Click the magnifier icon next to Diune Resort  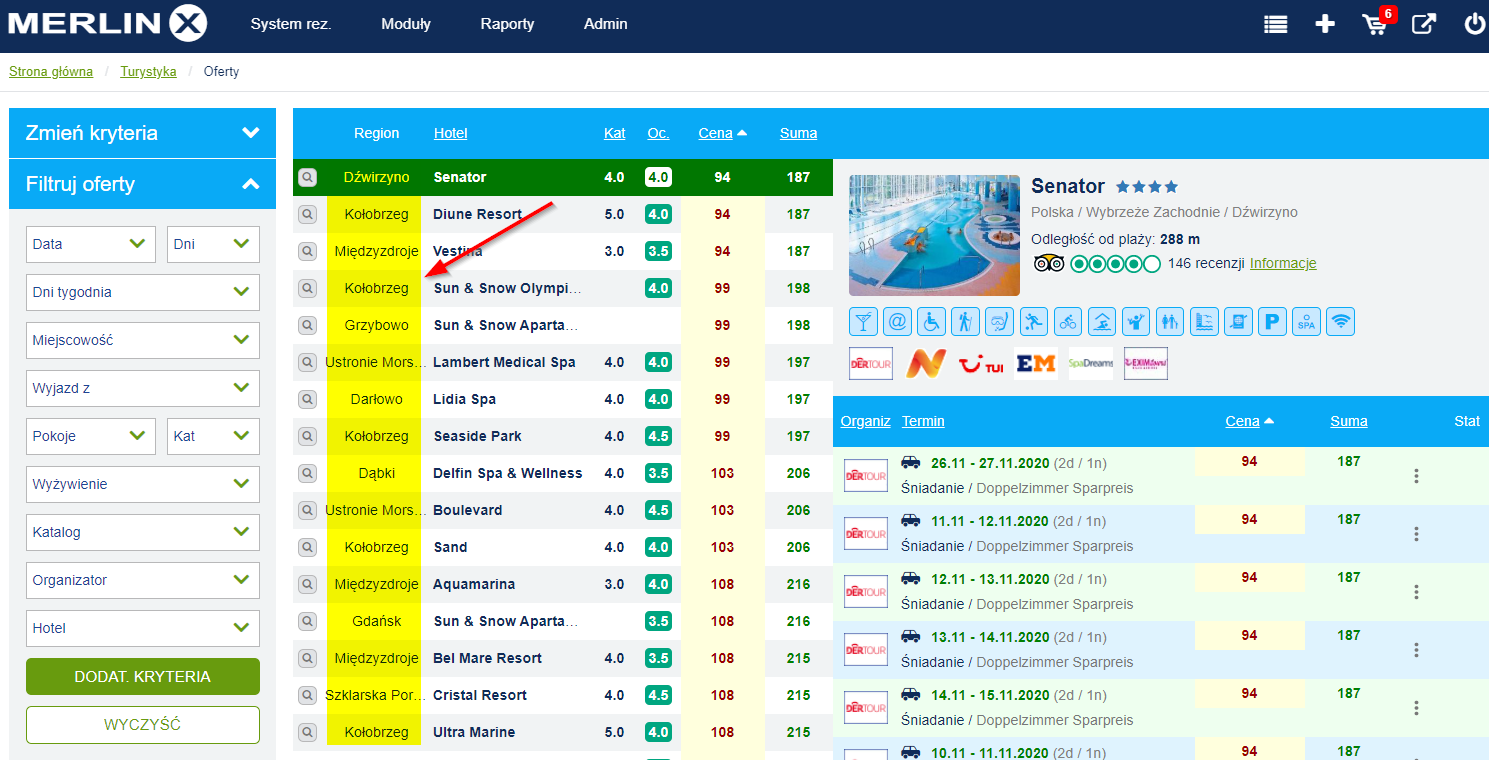307,214
